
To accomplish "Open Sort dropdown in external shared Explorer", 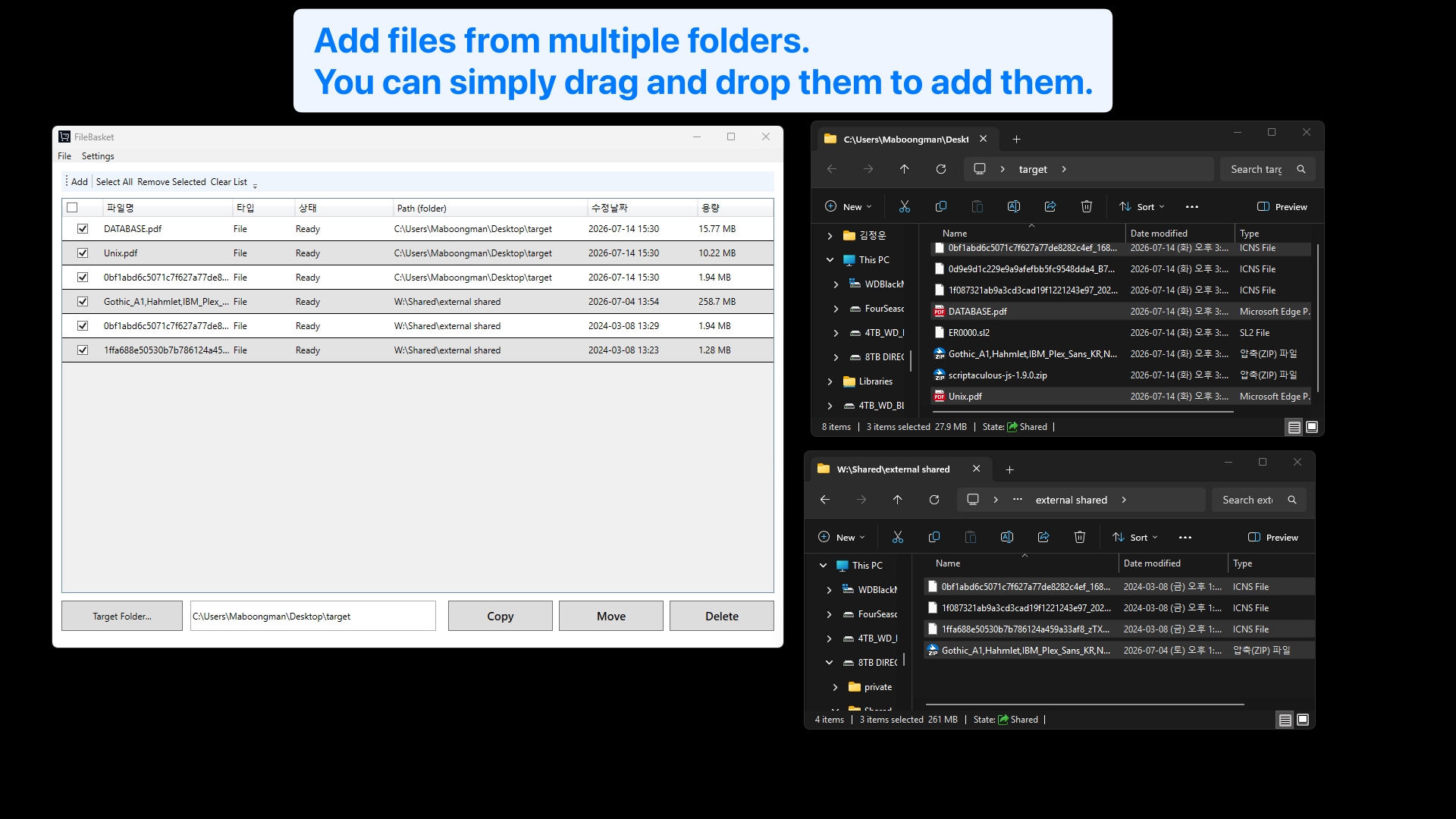I will coord(1135,537).
